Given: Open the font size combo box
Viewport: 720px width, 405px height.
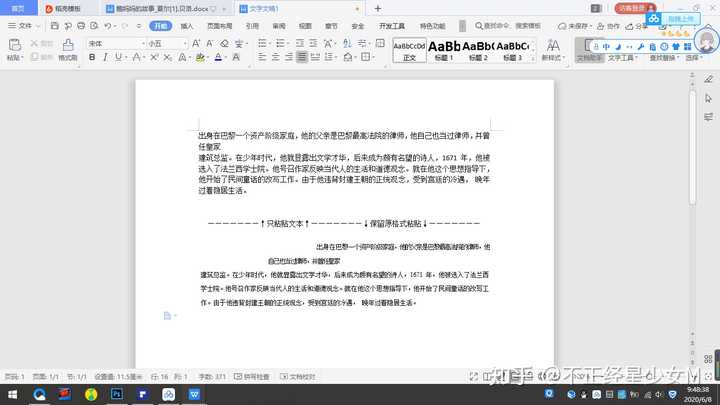Looking at the screenshot, I should [167, 43].
